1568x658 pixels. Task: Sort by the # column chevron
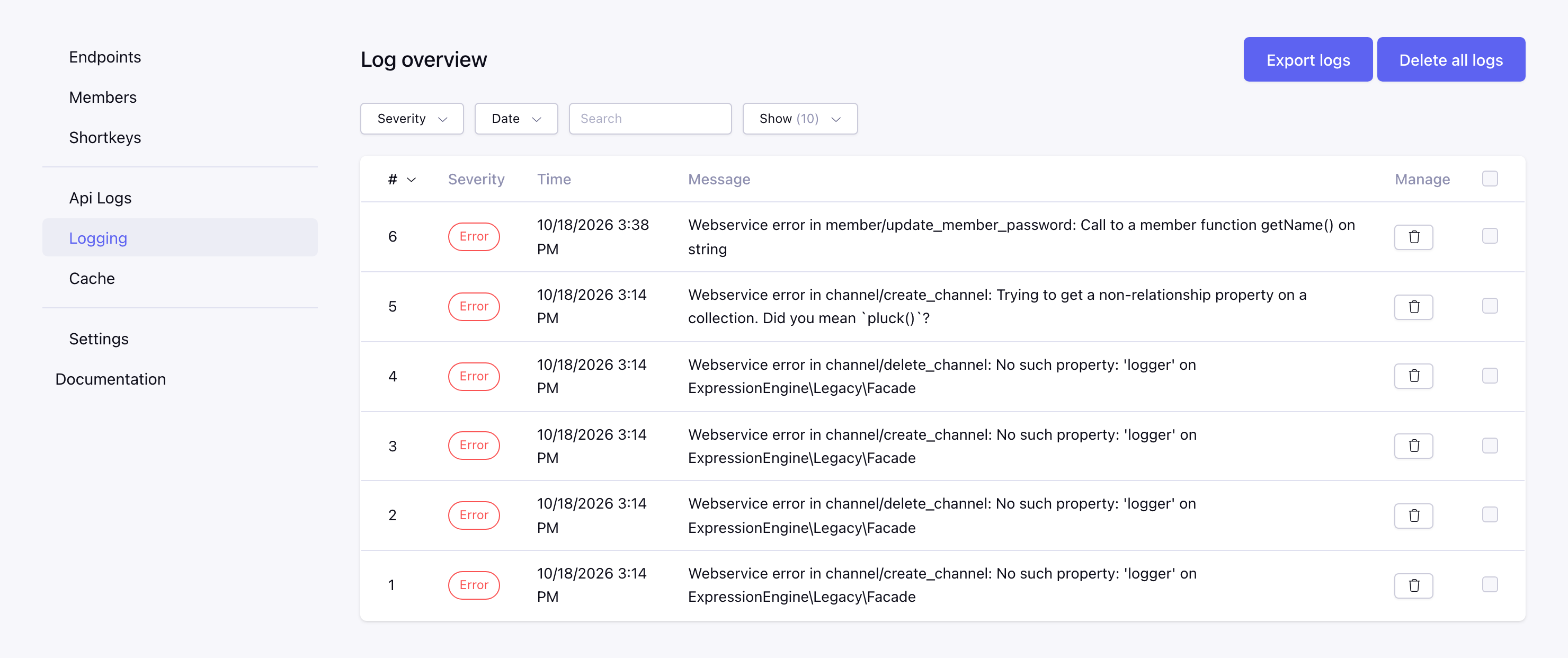click(x=412, y=180)
